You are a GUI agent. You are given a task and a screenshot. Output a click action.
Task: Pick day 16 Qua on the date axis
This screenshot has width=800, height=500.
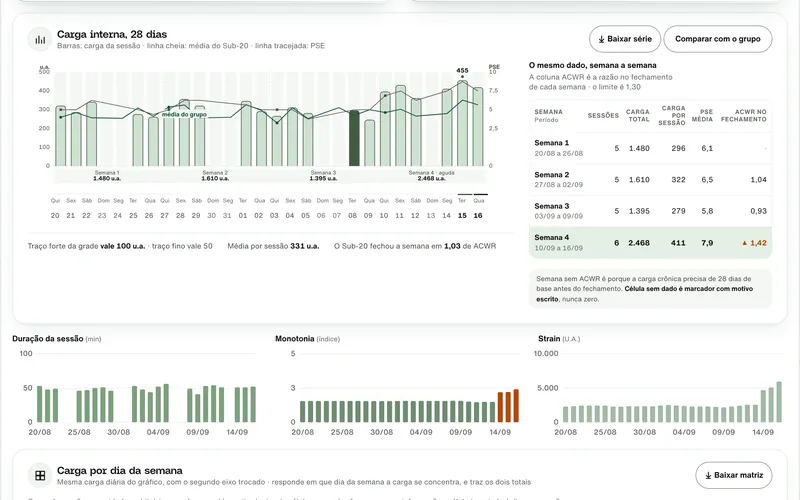tap(478, 207)
